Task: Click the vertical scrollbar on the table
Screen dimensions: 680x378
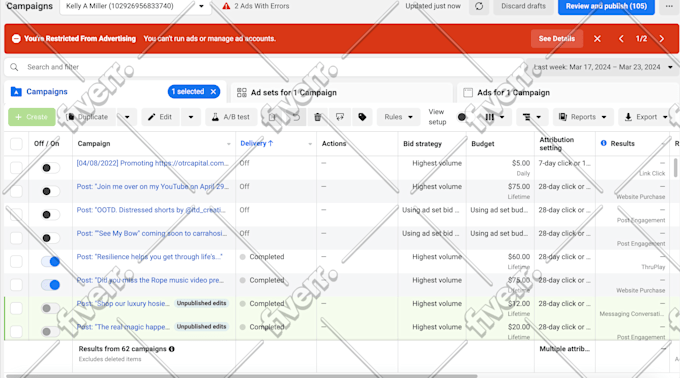Action: coord(675,168)
